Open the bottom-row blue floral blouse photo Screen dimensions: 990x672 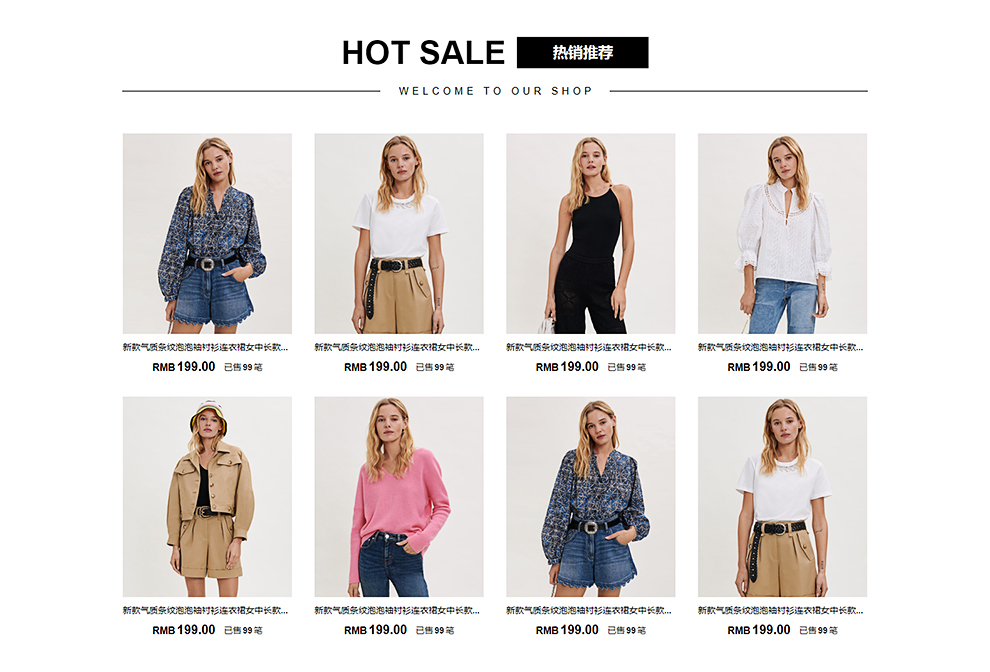590,496
